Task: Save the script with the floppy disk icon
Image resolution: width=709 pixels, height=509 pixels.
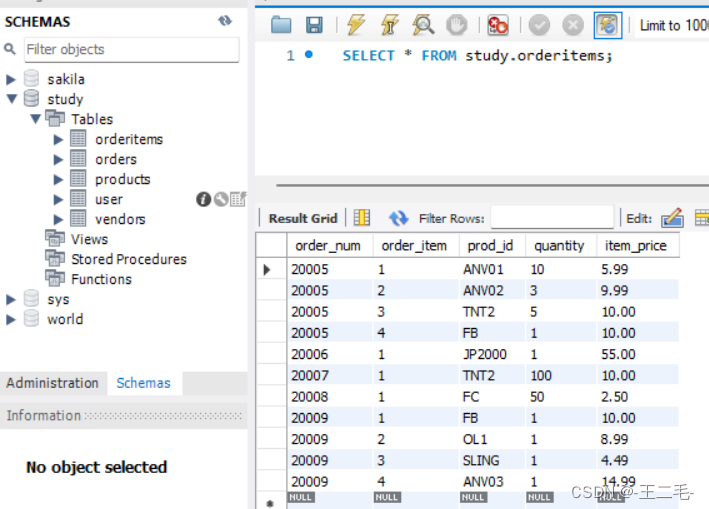Action: point(314,25)
